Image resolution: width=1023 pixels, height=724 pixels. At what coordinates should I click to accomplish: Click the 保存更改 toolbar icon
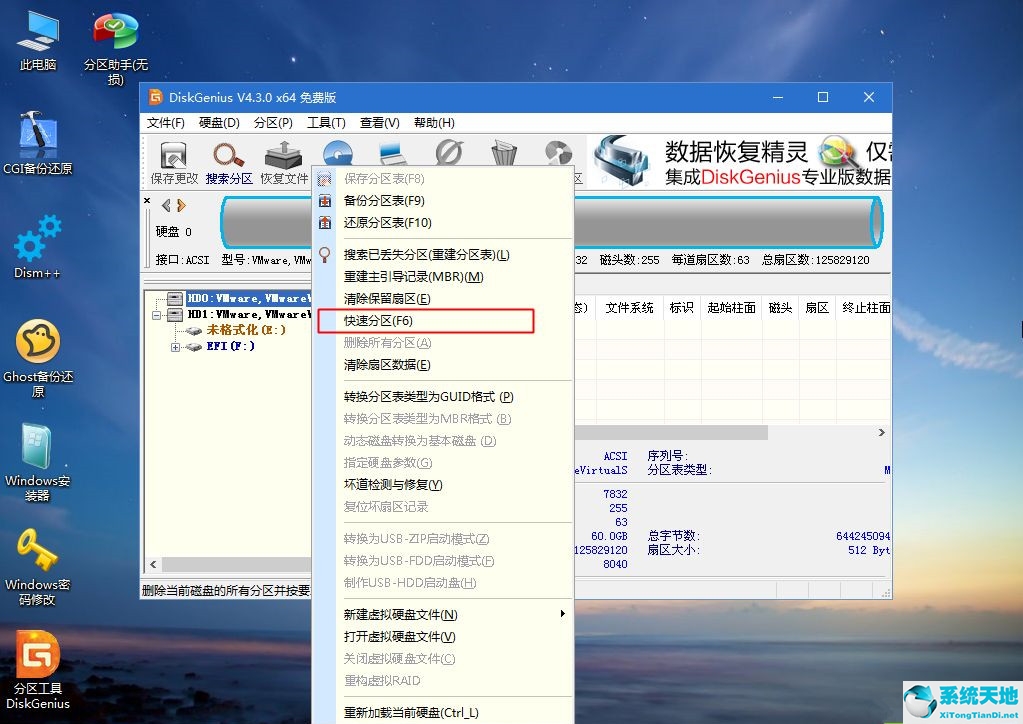tap(172, 160)
